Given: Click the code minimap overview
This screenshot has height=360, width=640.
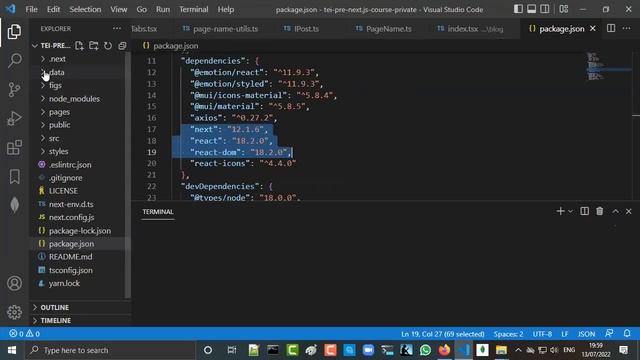Looking at the screenshot, I should click(609, 67).
